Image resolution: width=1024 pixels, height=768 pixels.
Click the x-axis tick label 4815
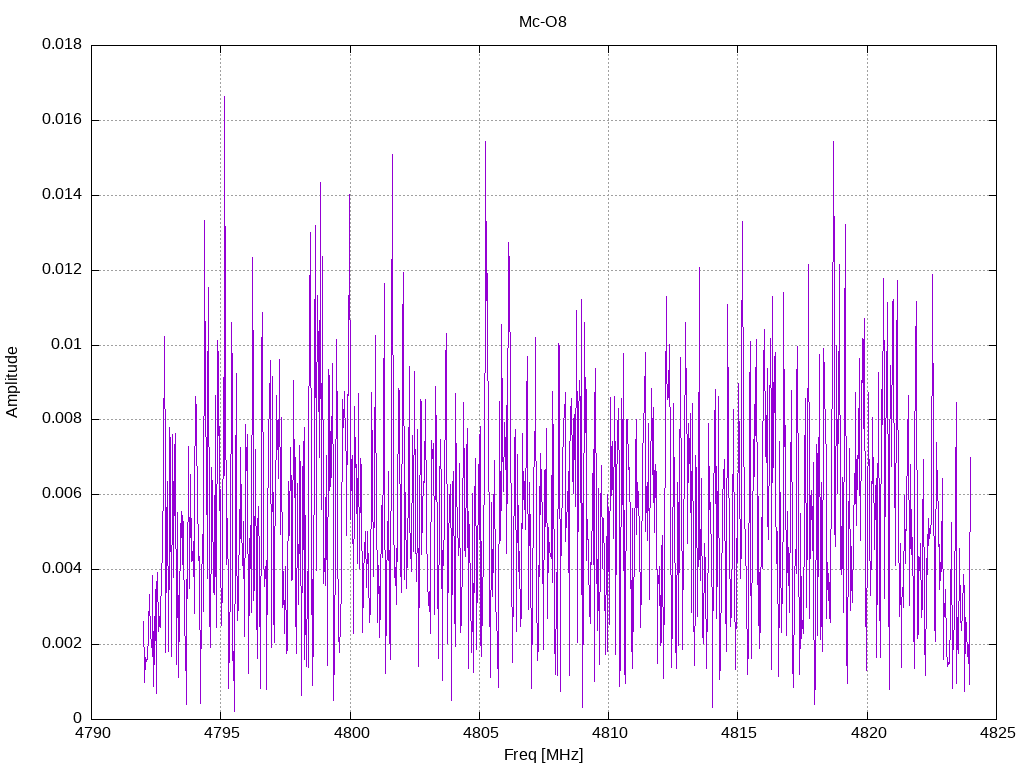[739, 733]
